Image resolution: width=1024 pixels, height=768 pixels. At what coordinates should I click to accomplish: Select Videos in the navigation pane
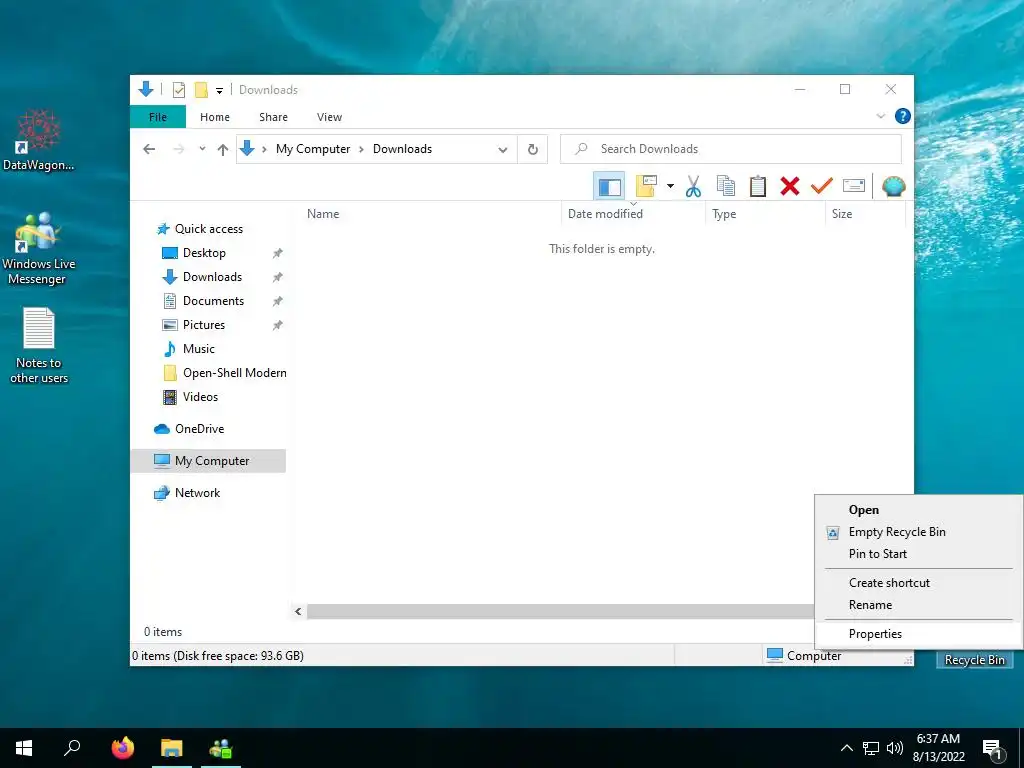tap(200, 397)
